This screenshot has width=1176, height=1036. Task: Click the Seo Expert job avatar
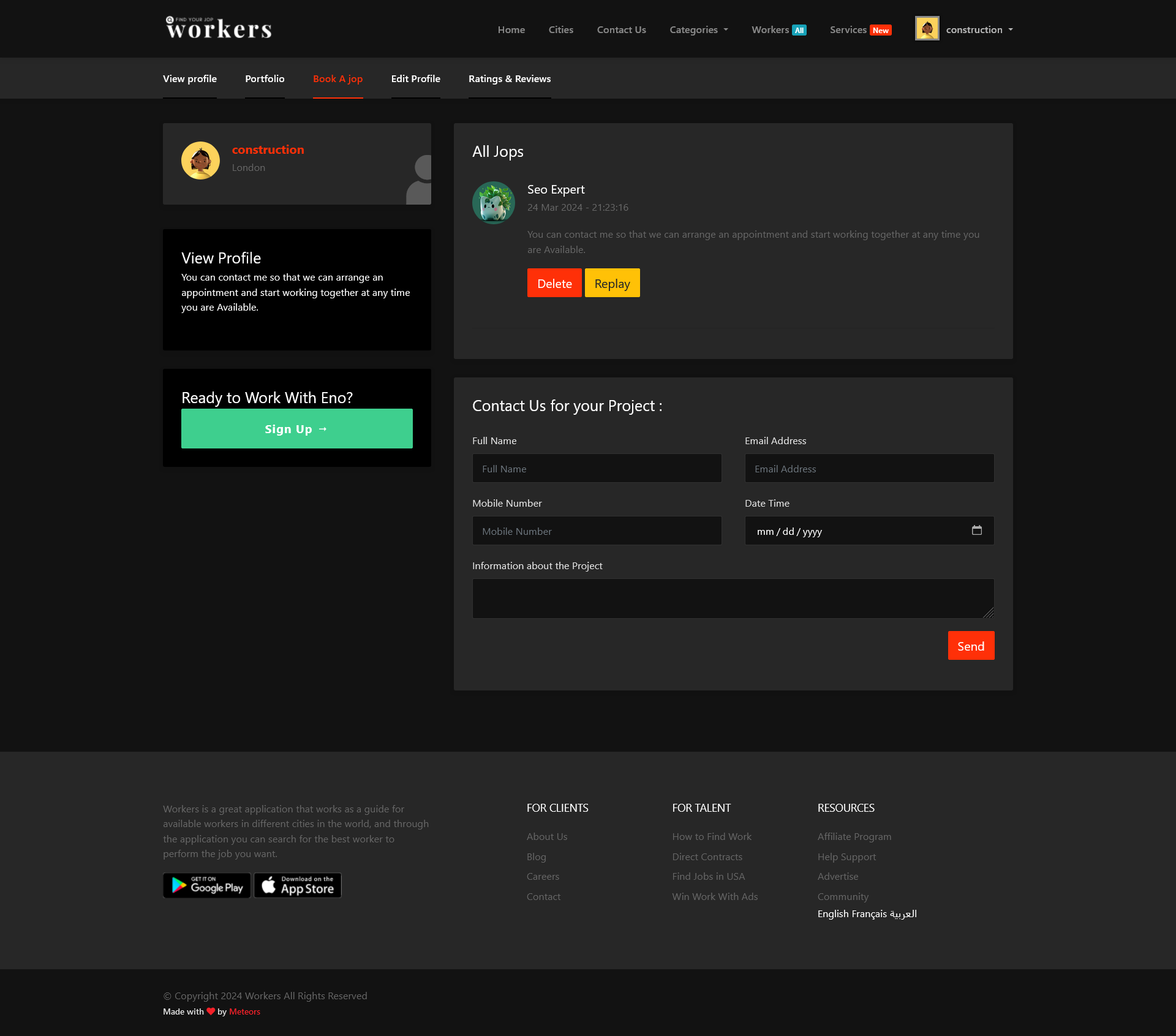click(493, 203)
